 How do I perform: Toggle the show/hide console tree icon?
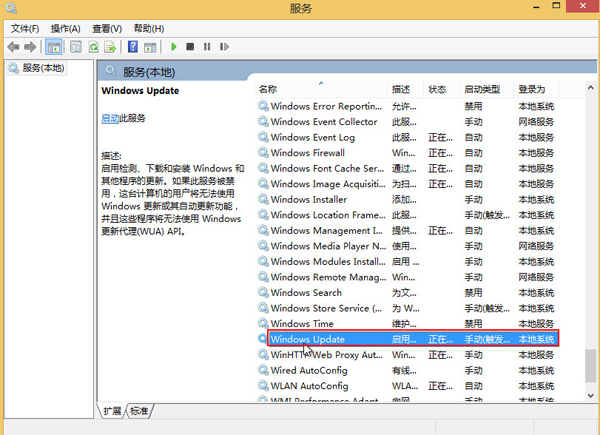[x=53, y=47]
